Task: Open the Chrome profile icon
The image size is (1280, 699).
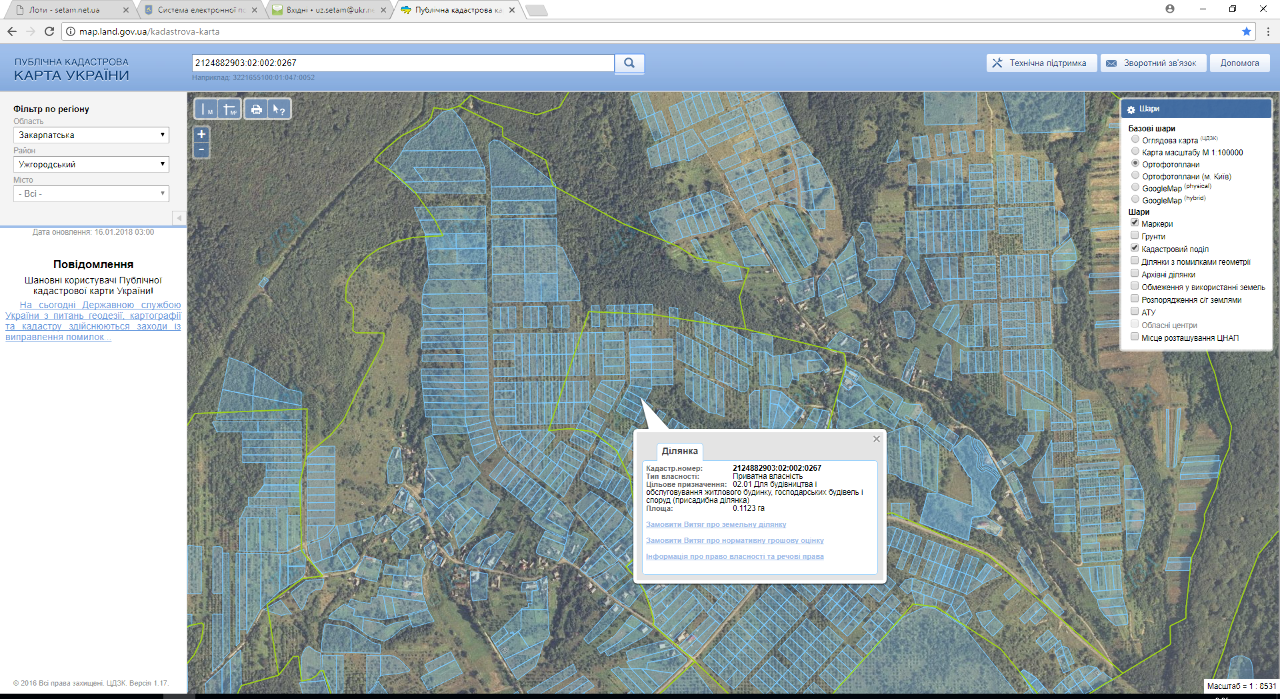Action: pyautogui.click(x=1169, y=7)
